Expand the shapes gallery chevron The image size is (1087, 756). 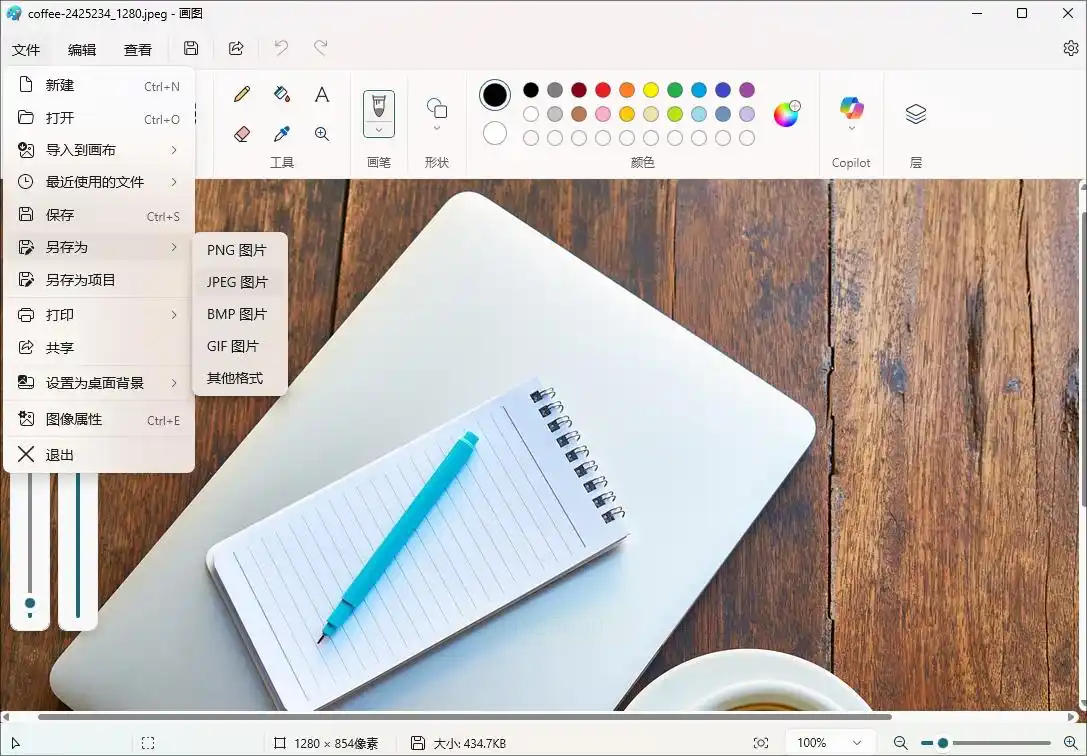pyautogui.click(x=437, y=128)
